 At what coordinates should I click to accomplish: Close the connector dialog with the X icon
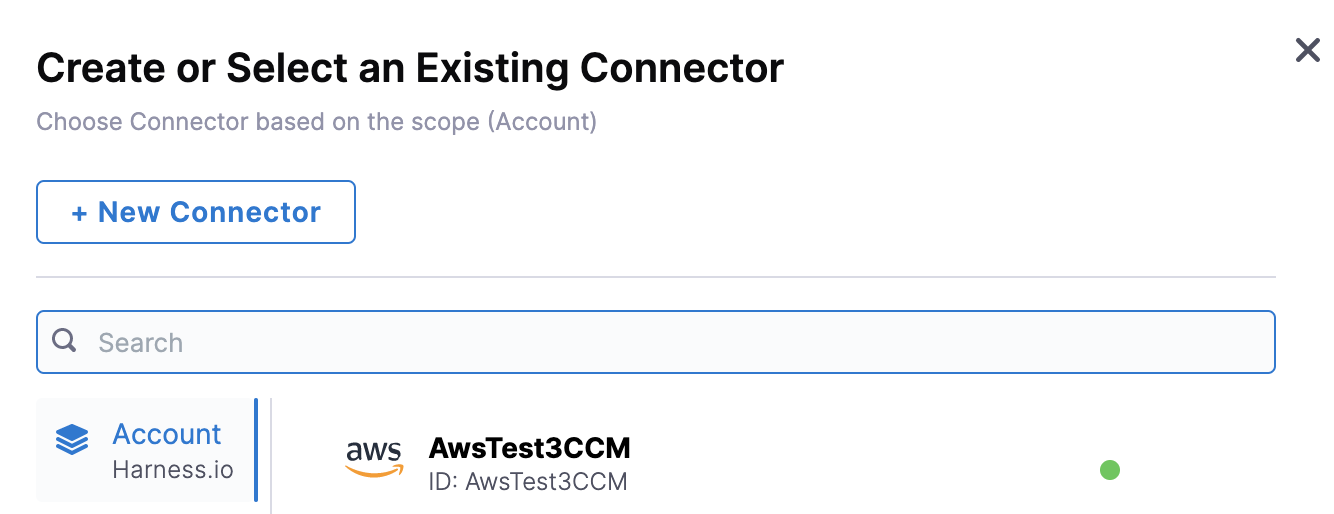[x=1307, y=50]
